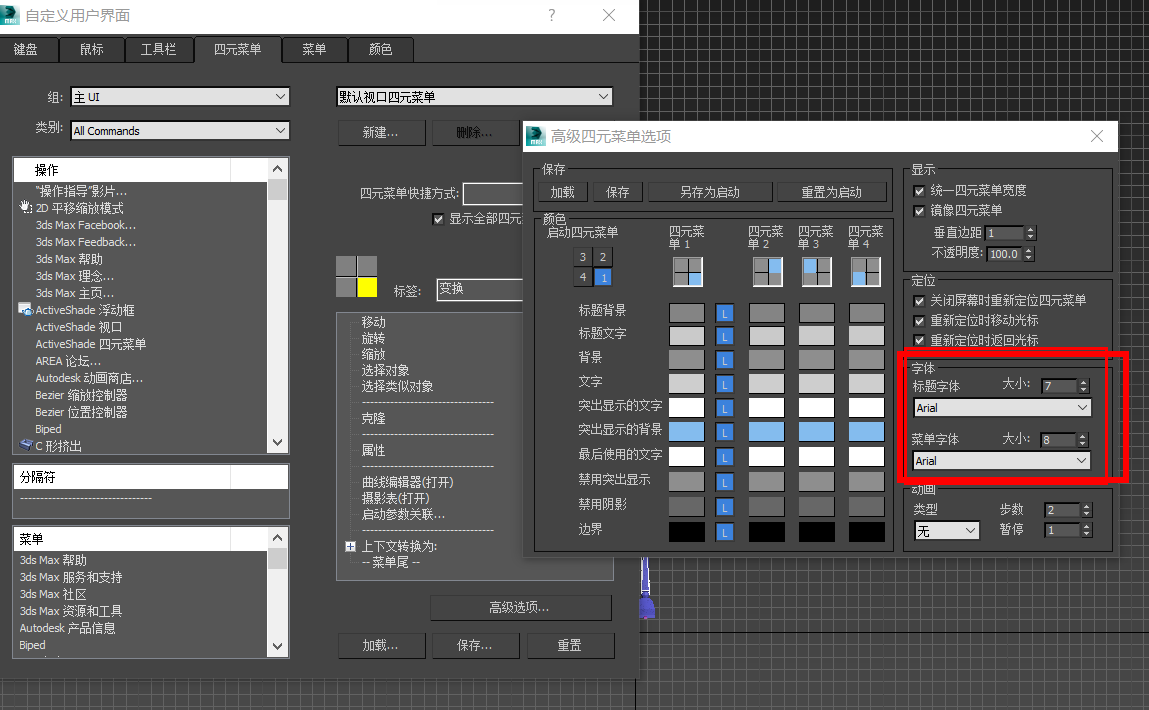Image resolution: width=1149 pixels, height=710 pixels.
Task: Select quad menu 3 layout icon
Action: coord(816,272)
